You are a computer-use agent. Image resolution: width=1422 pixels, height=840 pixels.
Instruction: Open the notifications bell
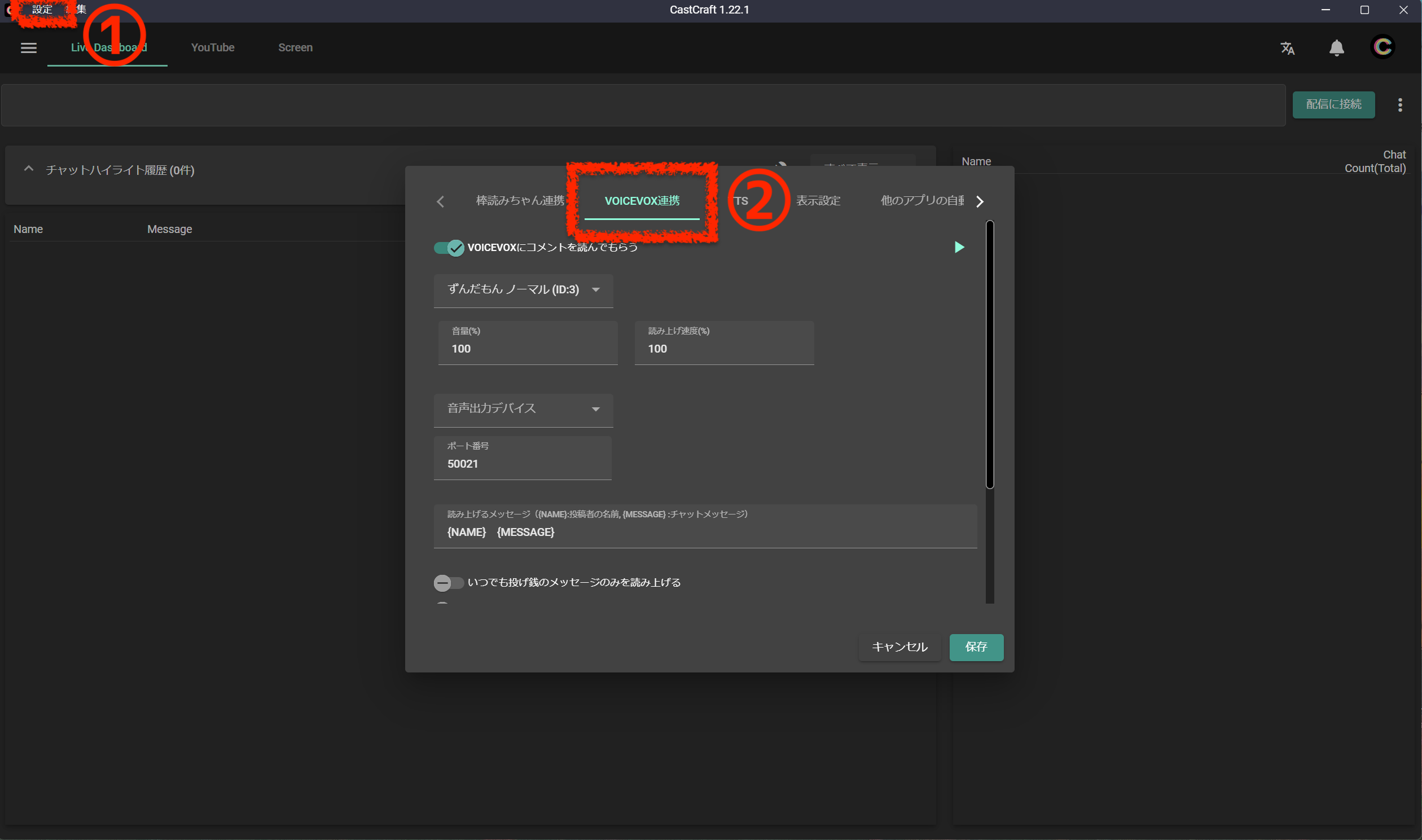1337,48
